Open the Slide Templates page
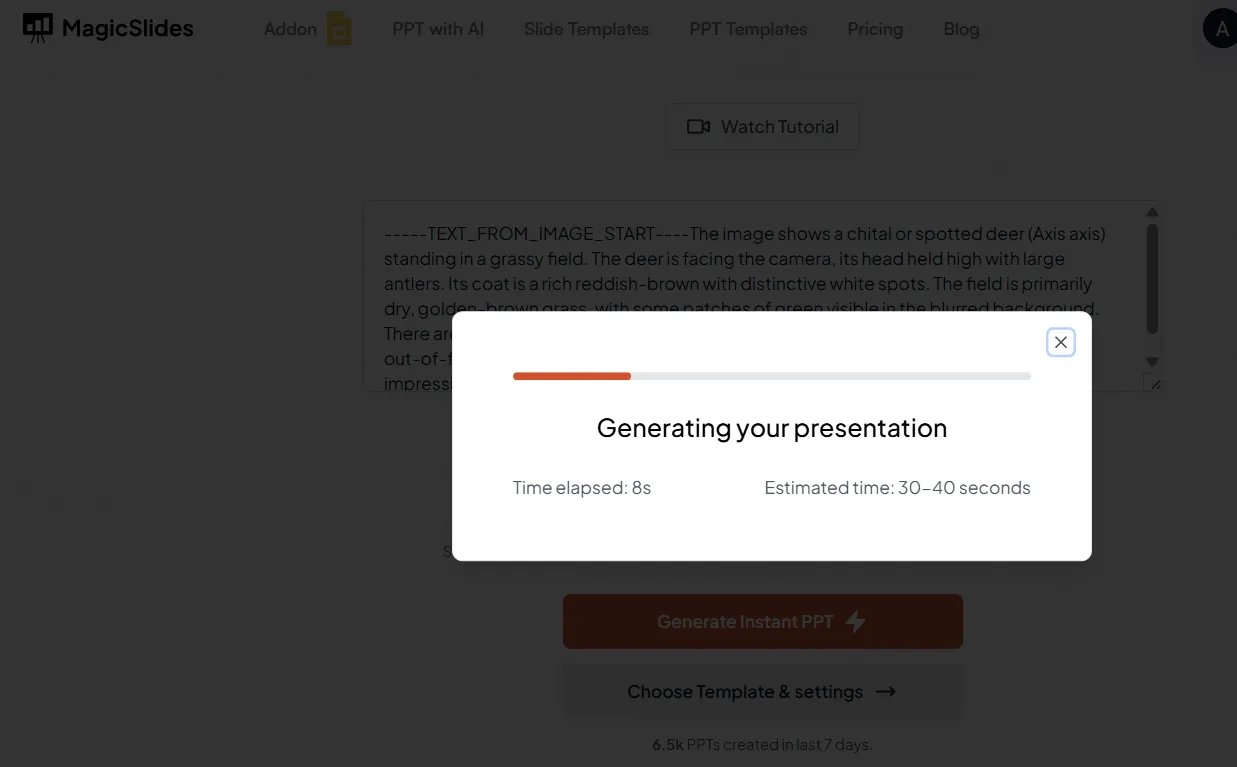This screenshot has height=767, width=1237. click(x=586, y=29)
